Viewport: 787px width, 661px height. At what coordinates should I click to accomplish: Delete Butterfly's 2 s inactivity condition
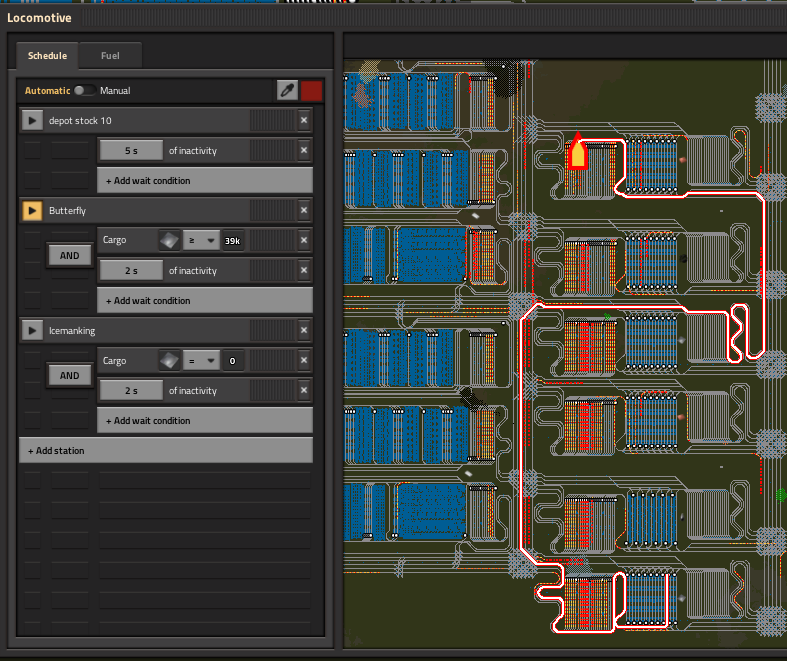click(x=304, y=270)
